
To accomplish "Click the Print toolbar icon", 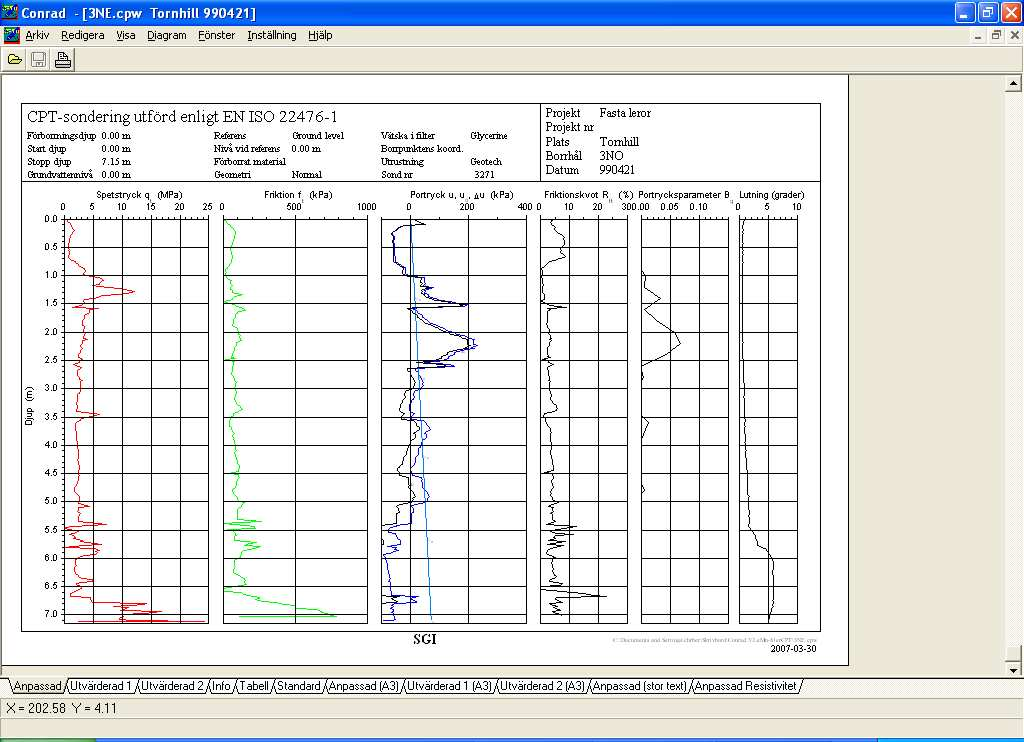I will [63, 60].
